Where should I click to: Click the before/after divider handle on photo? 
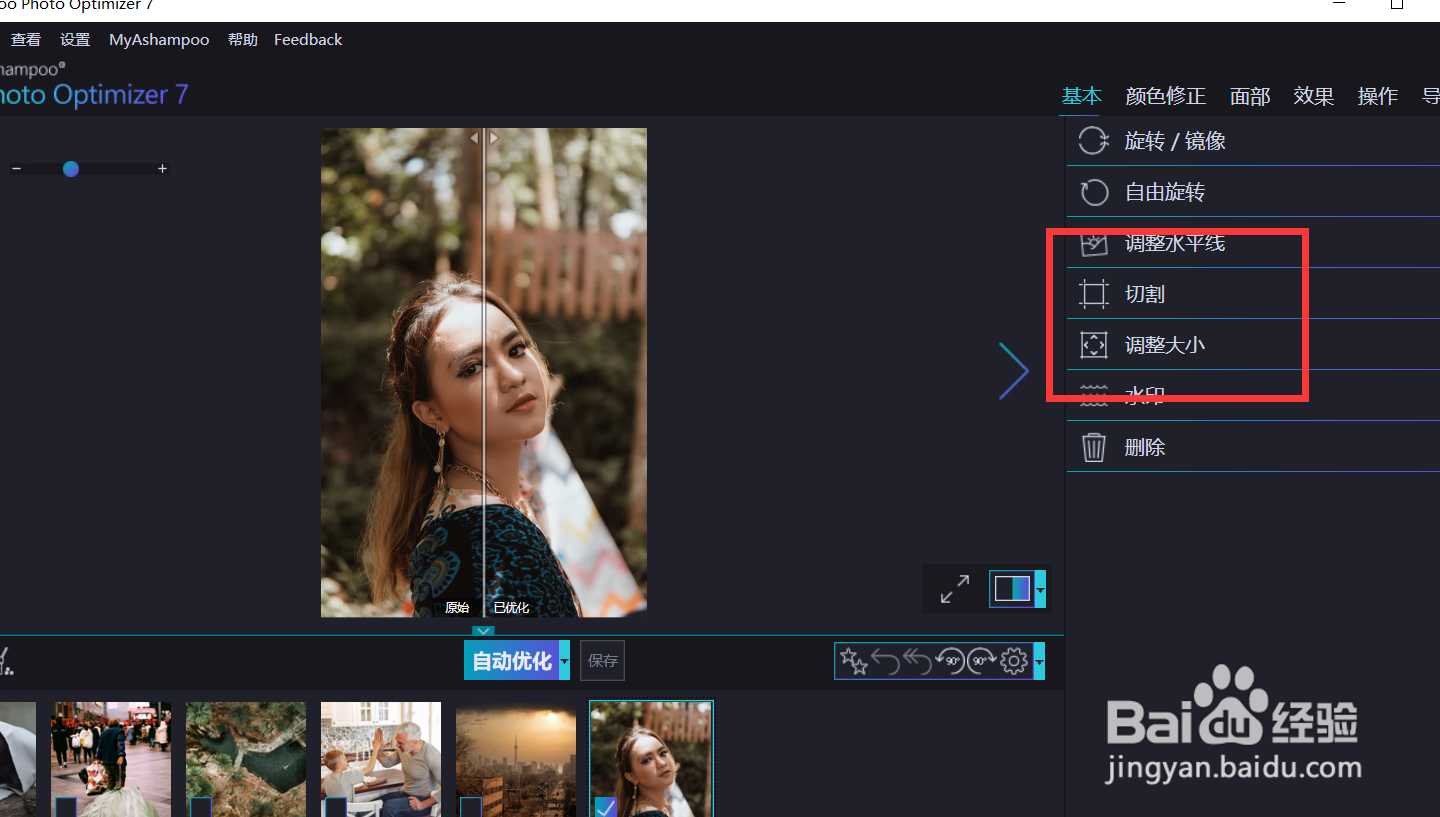[484, 138]
